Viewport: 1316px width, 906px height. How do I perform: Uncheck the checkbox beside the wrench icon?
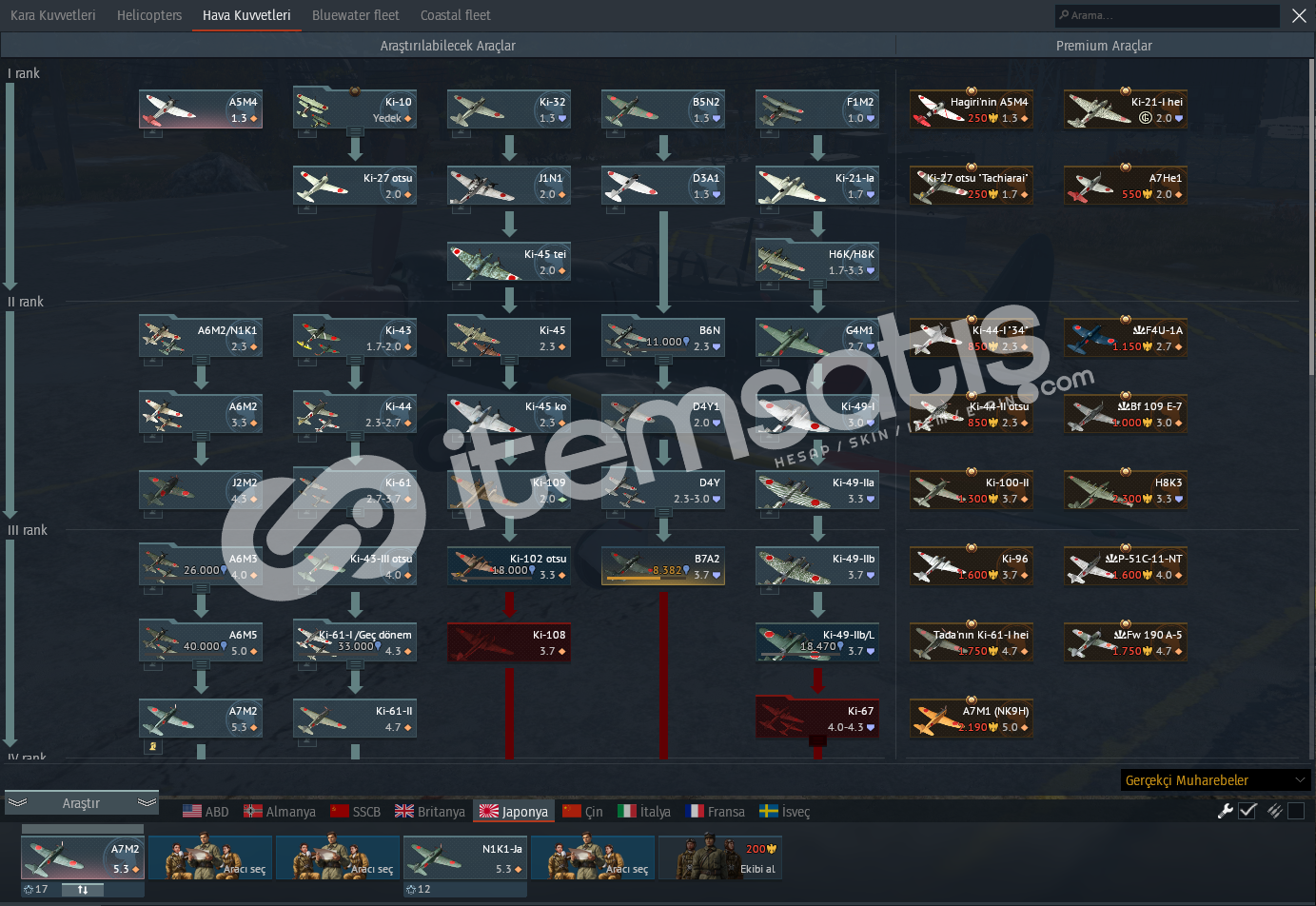point(1247,811)
